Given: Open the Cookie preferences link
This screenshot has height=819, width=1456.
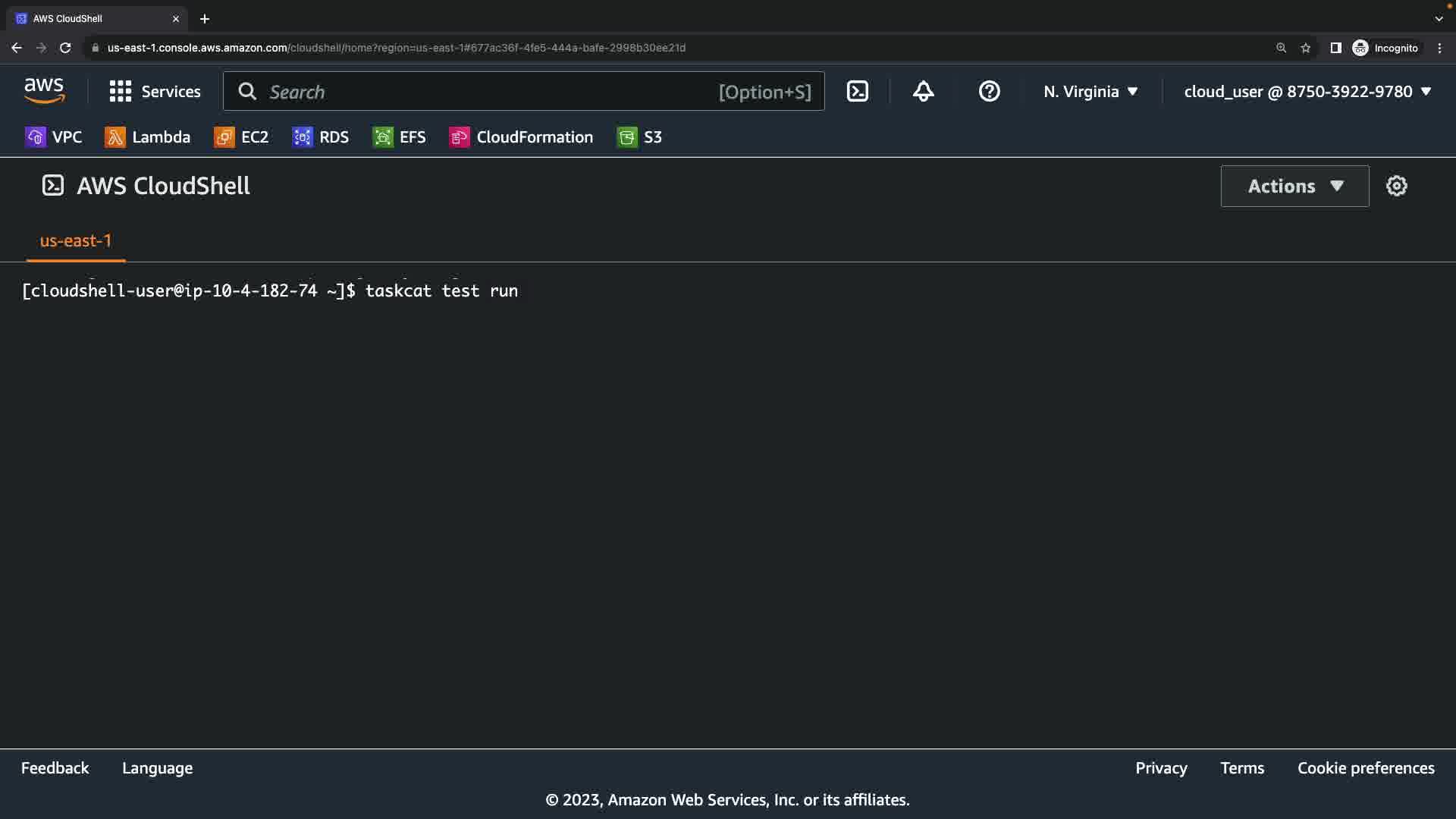Looking at the screenshot, I should coord(1365,768).
